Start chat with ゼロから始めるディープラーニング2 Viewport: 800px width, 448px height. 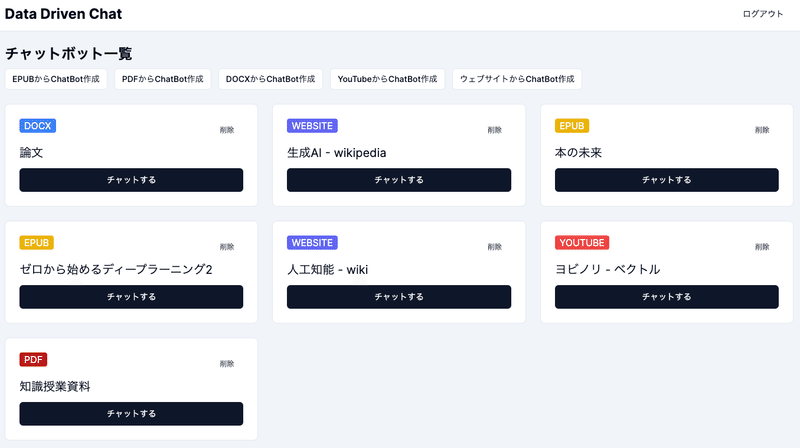[x=131, y=297]
